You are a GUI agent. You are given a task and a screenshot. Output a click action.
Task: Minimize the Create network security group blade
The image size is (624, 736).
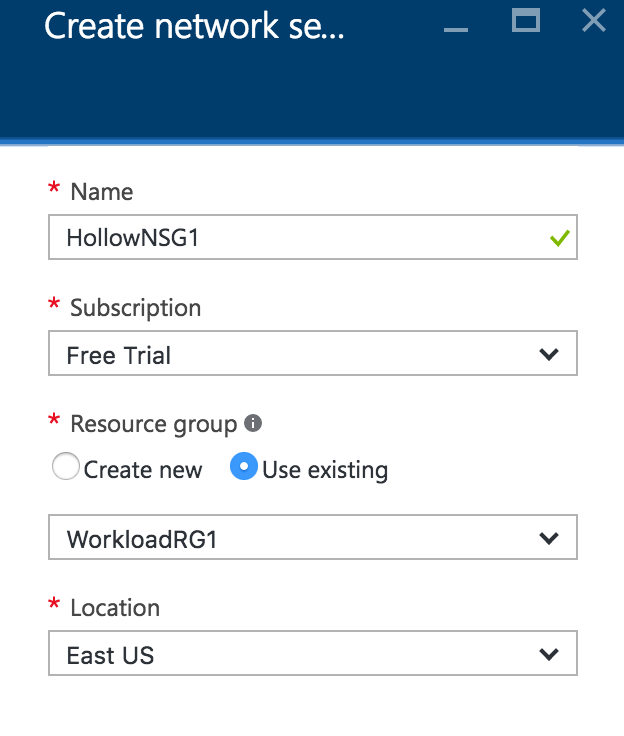pos(456,28)
